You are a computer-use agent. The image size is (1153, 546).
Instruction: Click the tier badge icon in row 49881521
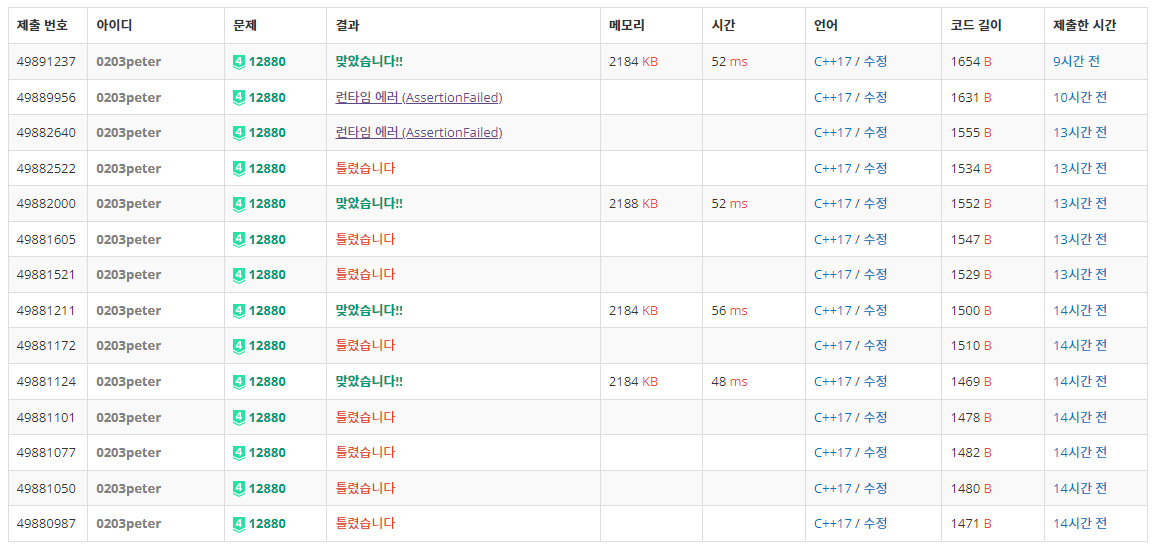pyautogui.click(x=238, y=275)
